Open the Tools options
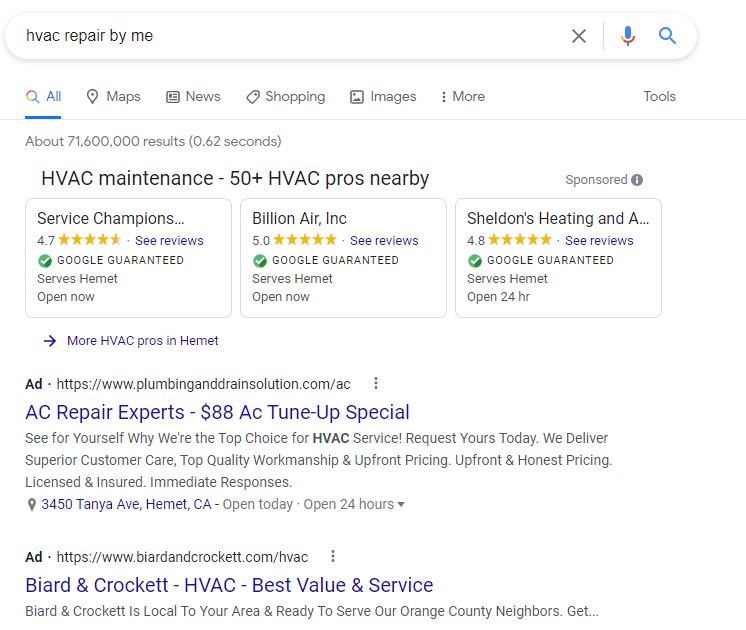The height and width of the screenshot is (630, 746). [659, 97]
